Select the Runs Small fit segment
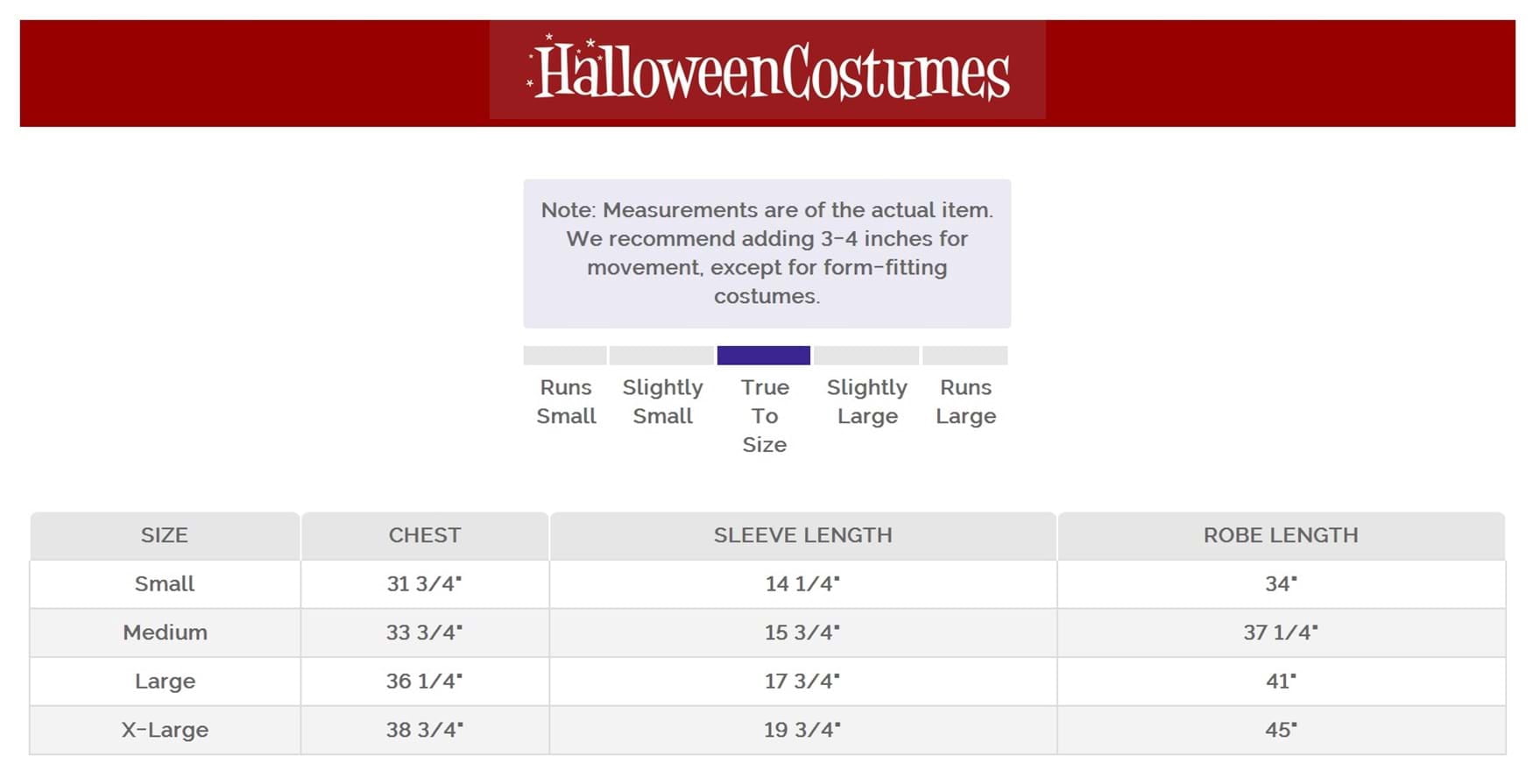The width and height of the screenshot is (1533, 784). point(565,356)
